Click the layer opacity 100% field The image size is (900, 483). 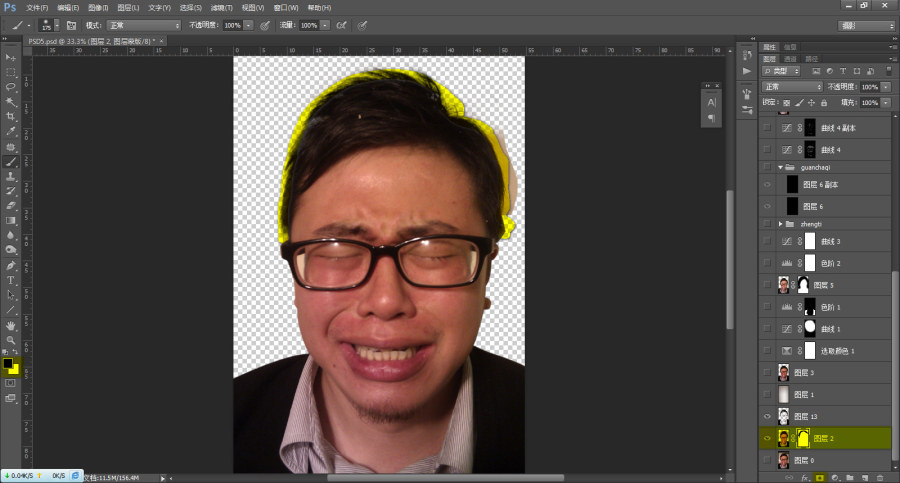point(870,87)
